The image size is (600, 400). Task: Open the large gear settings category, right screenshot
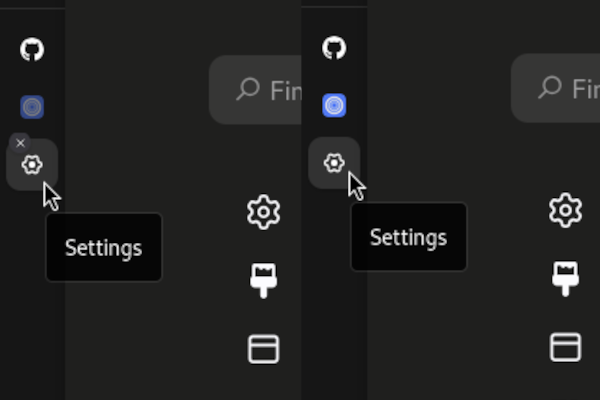click(x=565, y=211)
